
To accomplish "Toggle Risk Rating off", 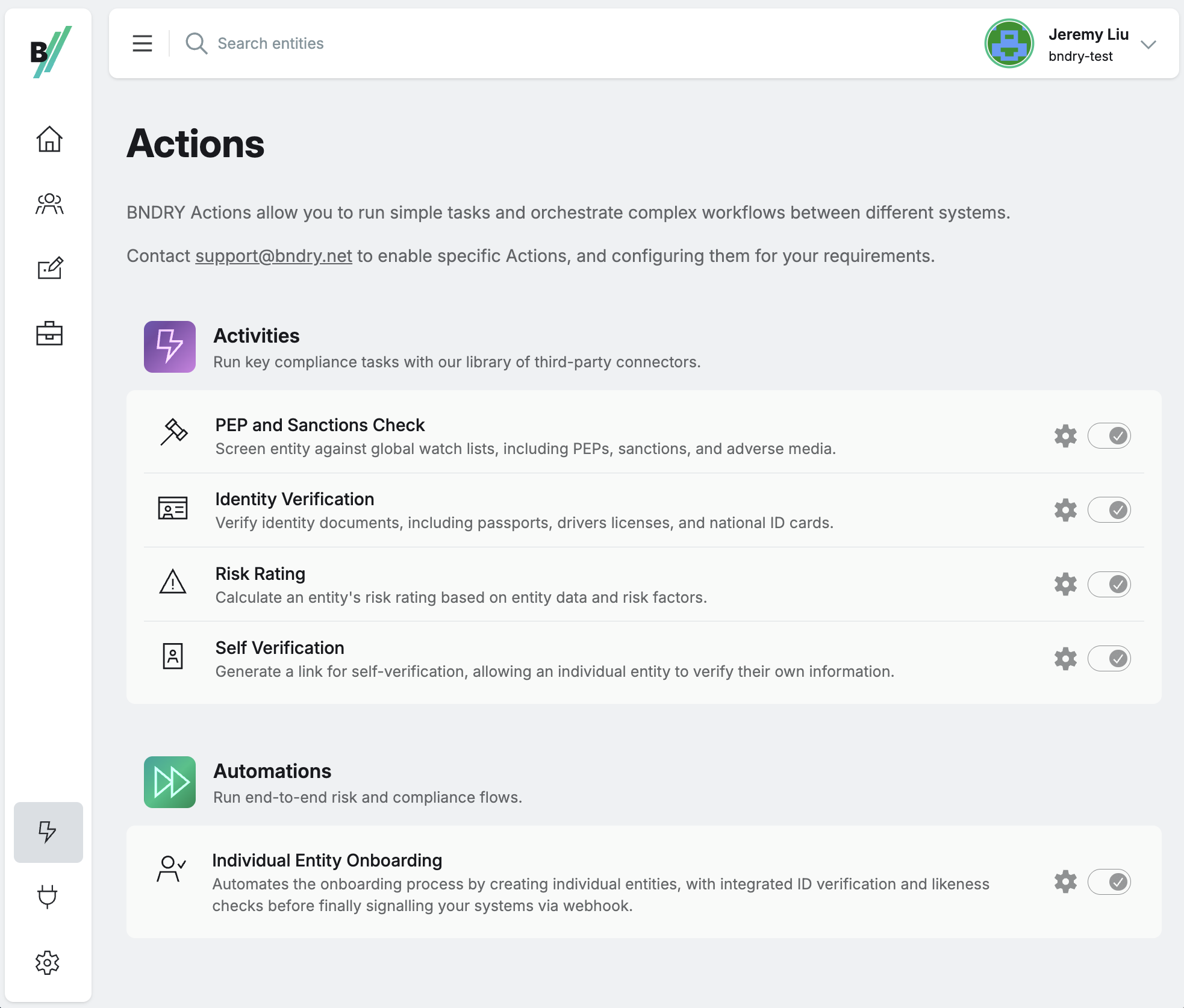I will 1110,583.
